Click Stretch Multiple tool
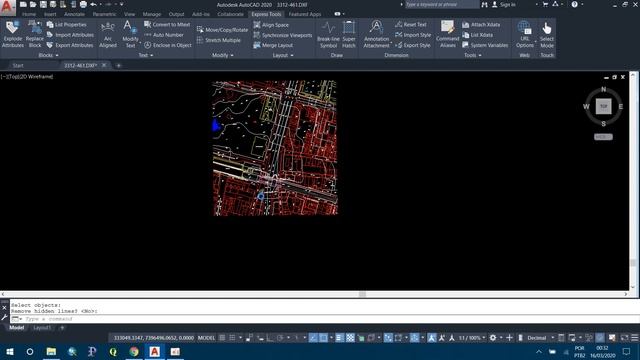Screen dimensions: 640x360 pos(218,40)
